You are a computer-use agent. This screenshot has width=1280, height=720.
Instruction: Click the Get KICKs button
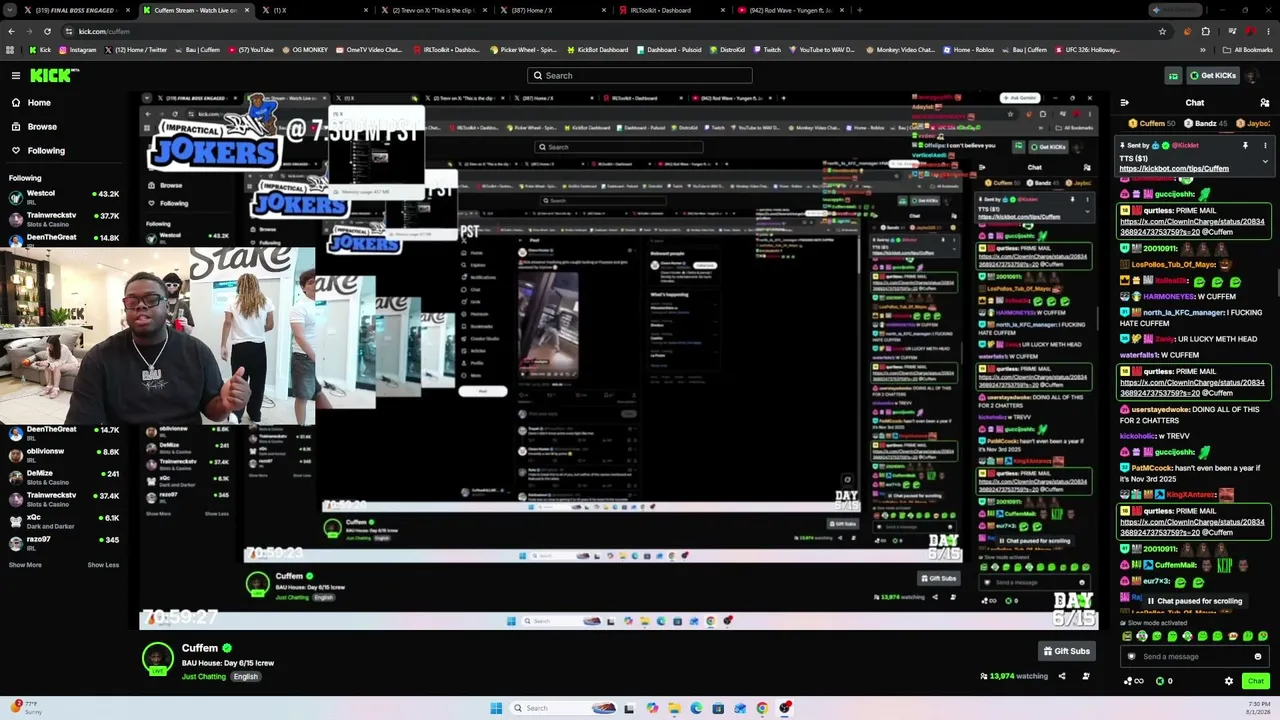[1213, 75]
